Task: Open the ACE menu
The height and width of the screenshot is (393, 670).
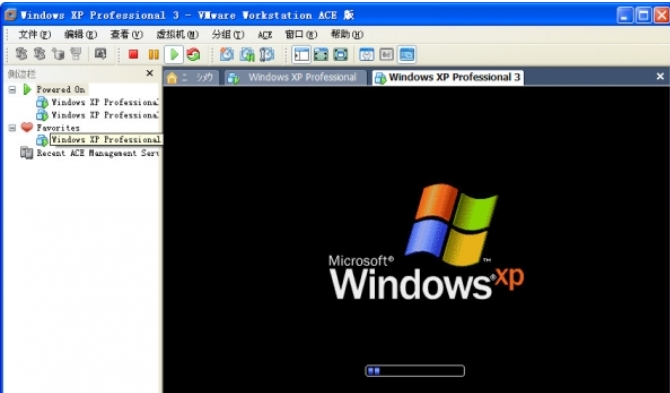Action: pos(265,35)
